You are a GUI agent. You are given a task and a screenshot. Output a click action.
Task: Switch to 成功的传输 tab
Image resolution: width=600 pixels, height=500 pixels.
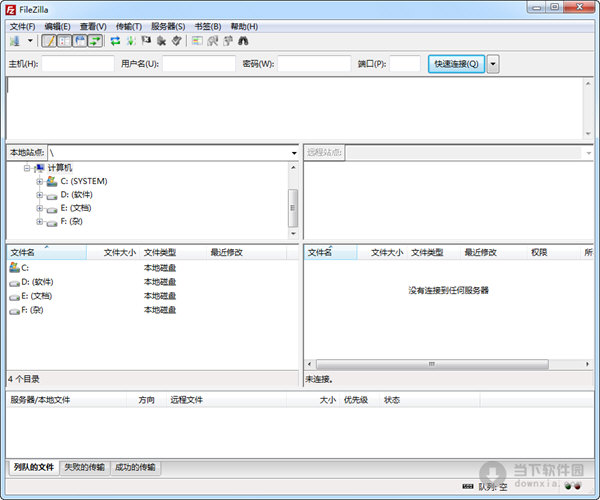(x=135, y=467)
